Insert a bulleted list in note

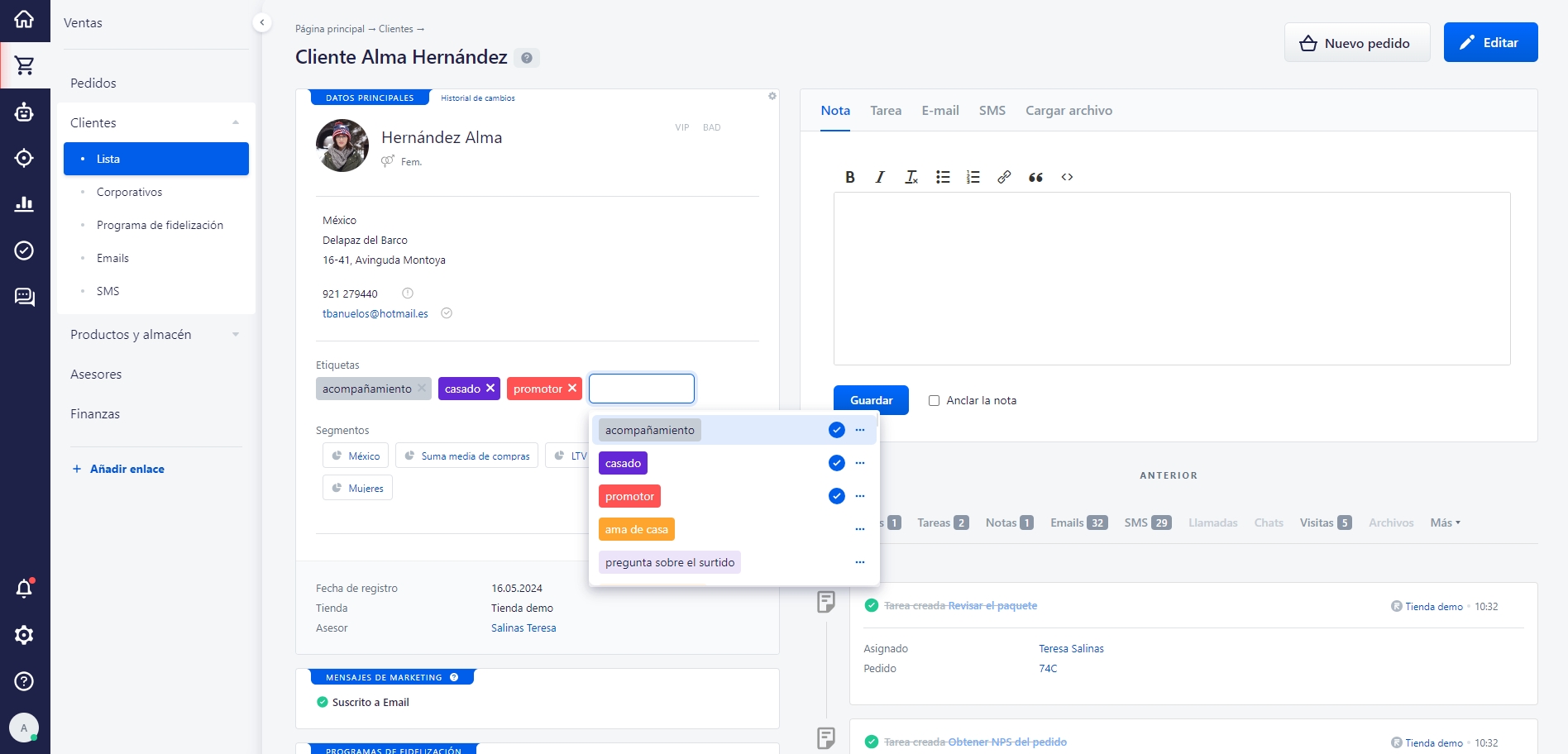tap(943, 177)
